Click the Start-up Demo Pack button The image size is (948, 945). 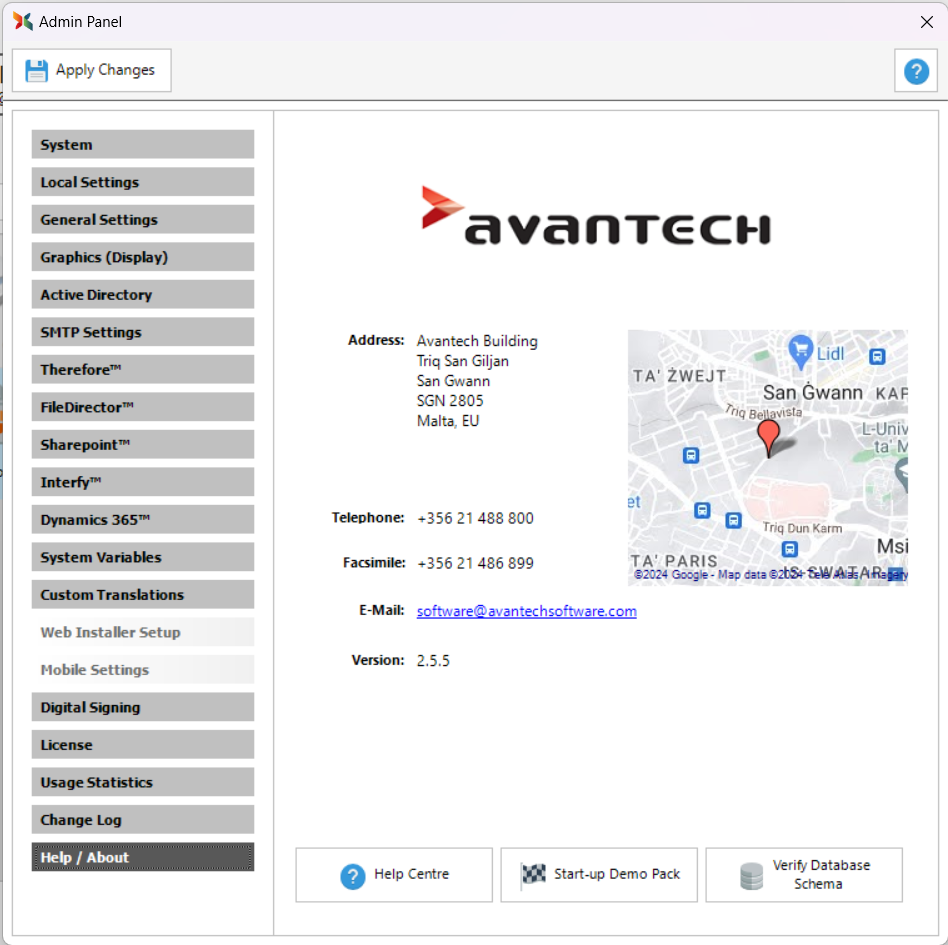pos(599,875)
